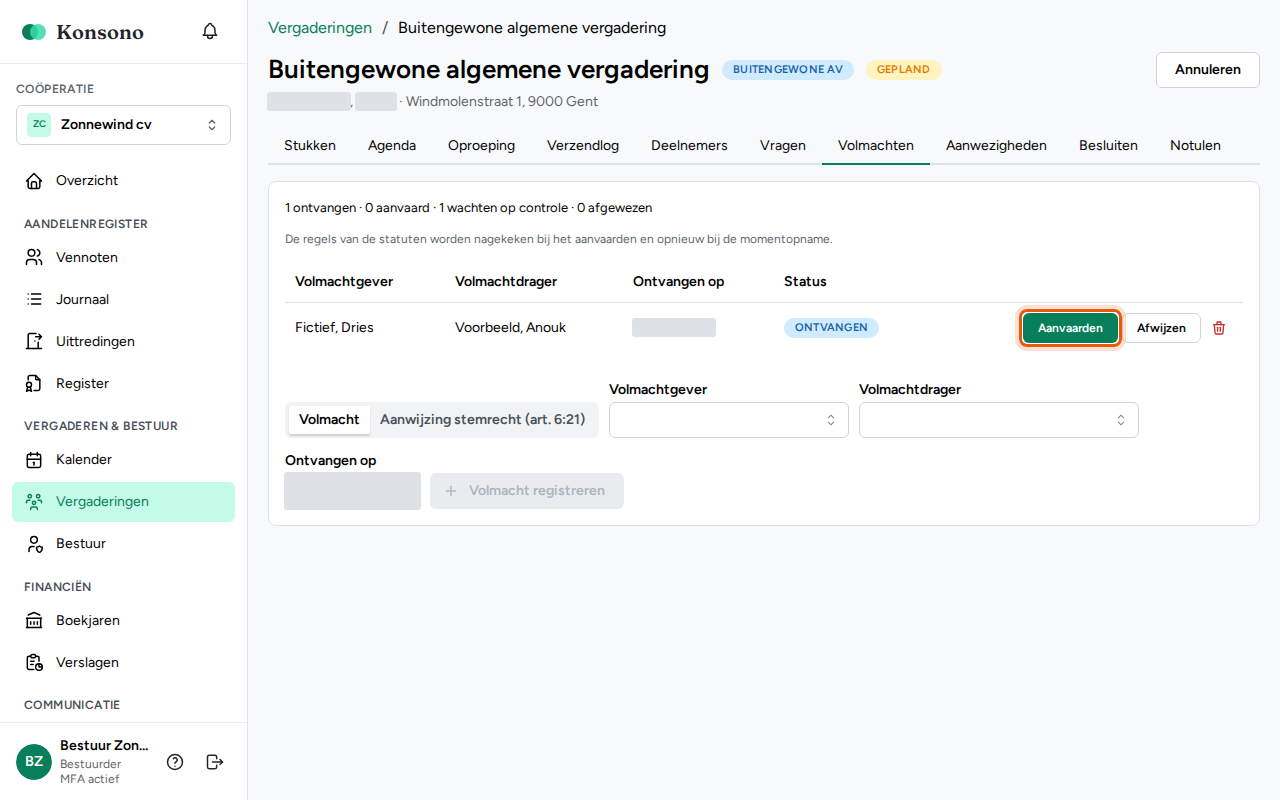
Task: Delete the Fictief, Dries proxy with trash icon
Action: (x=1219, y=328)
